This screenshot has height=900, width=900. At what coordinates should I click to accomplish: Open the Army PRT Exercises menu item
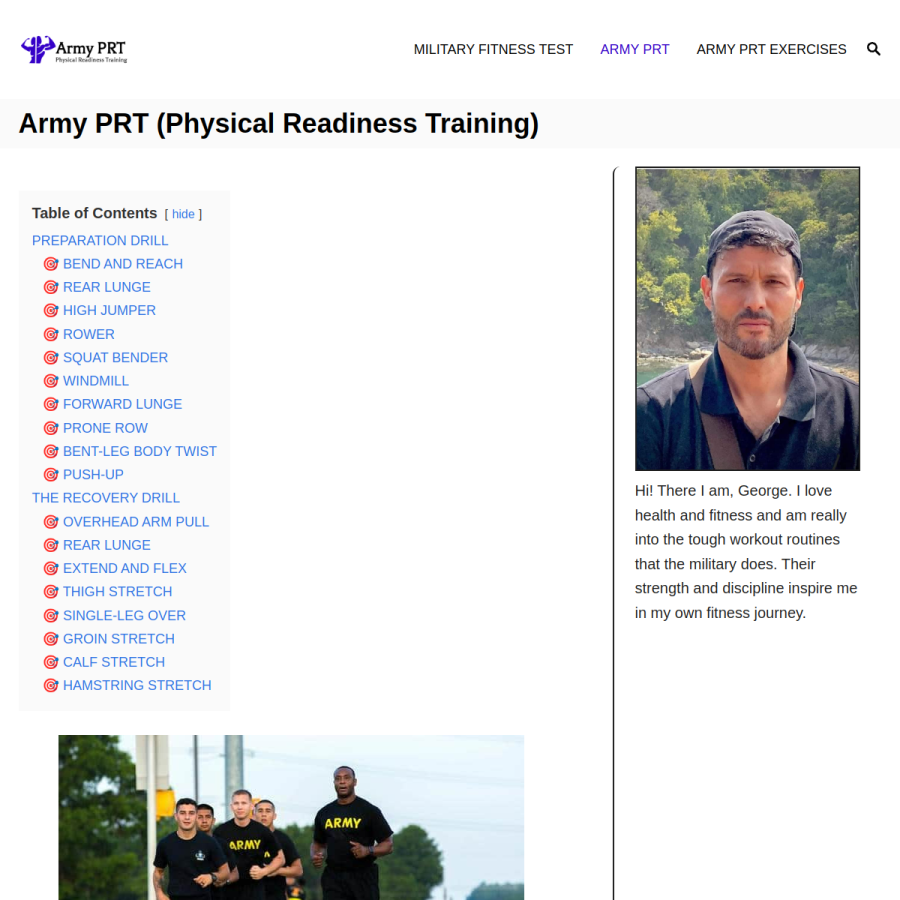point(771,49)
